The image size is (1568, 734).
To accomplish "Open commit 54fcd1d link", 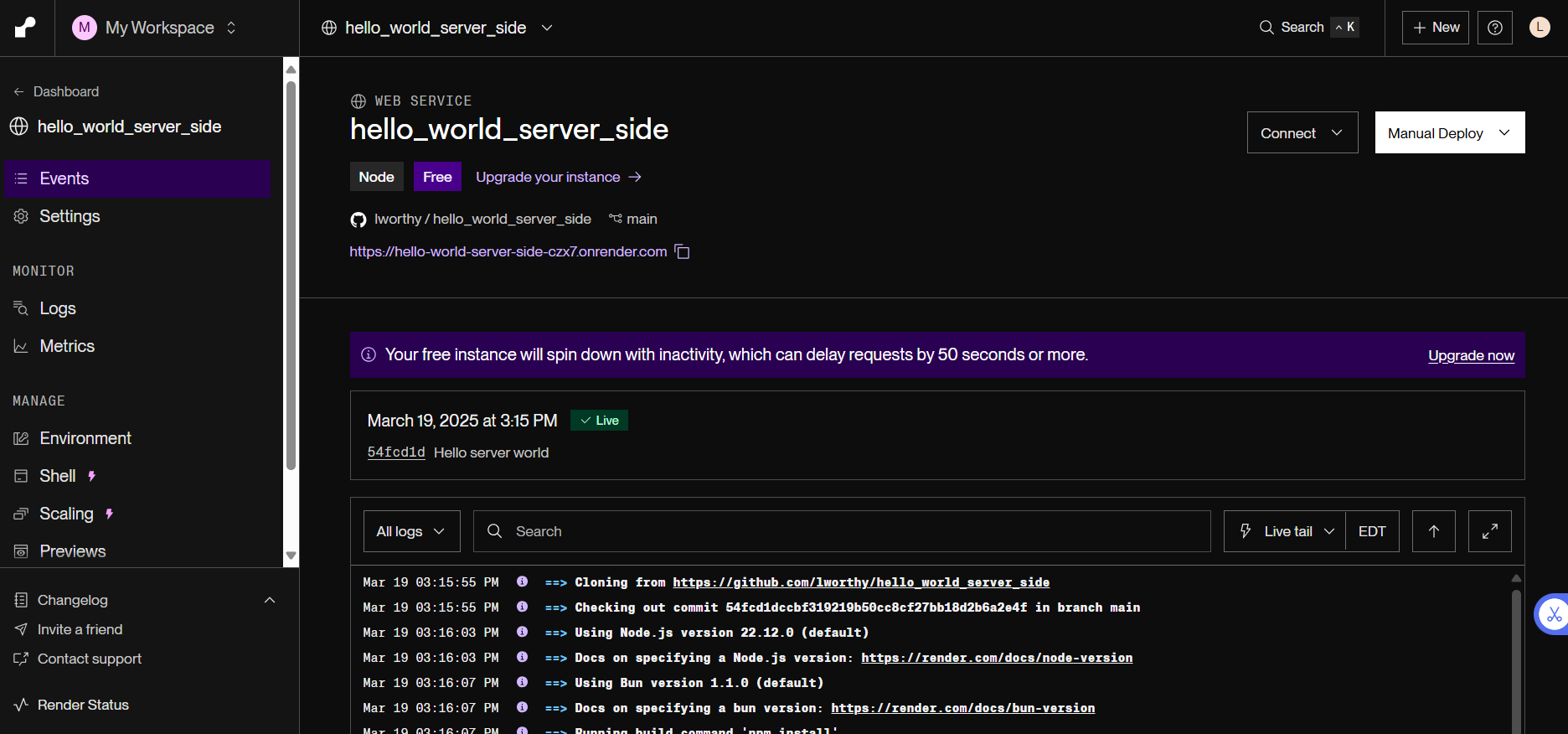I will pyautogui.click(x=396, y=452).
